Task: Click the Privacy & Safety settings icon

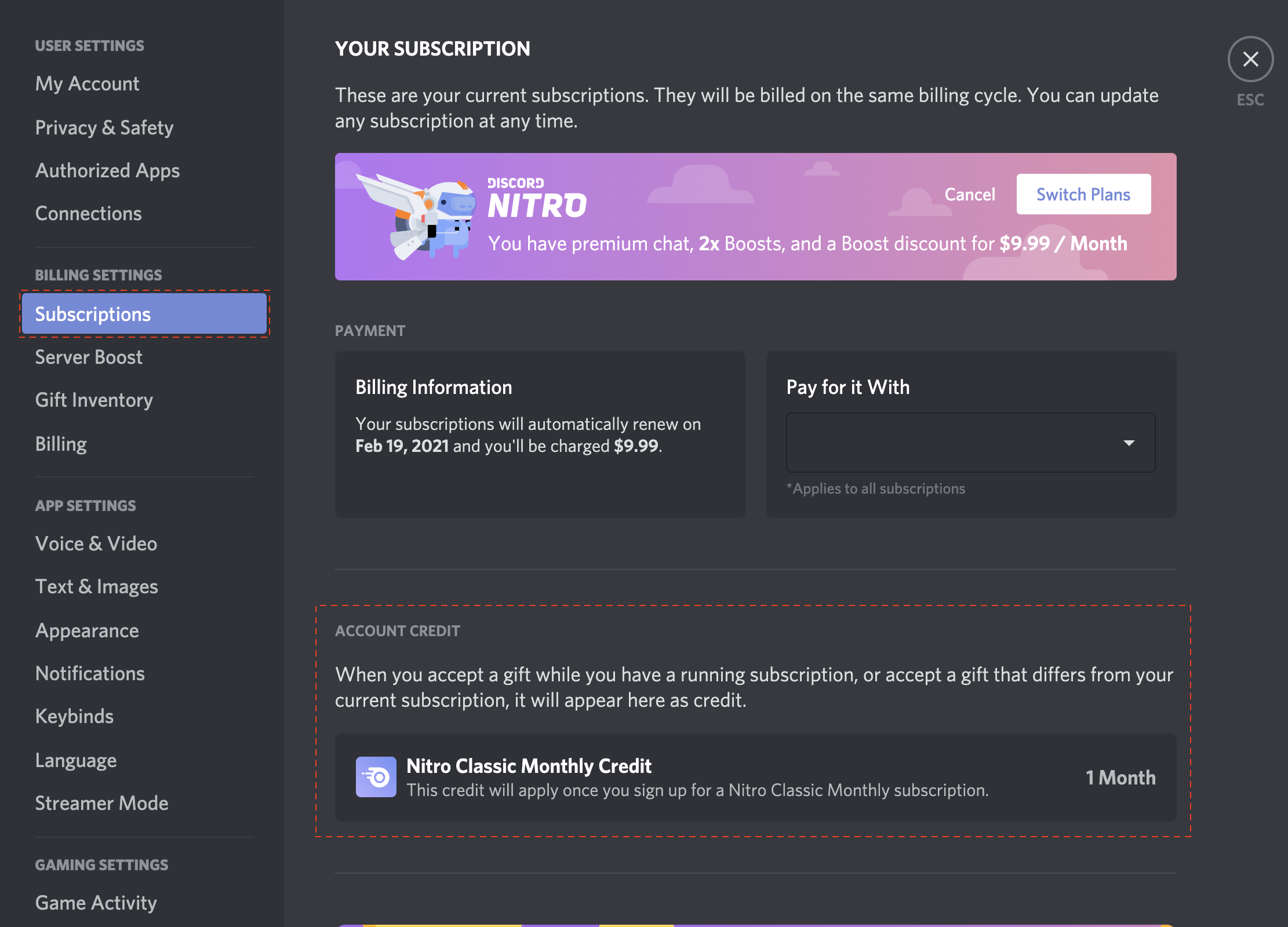Action: tap(105, 126)
